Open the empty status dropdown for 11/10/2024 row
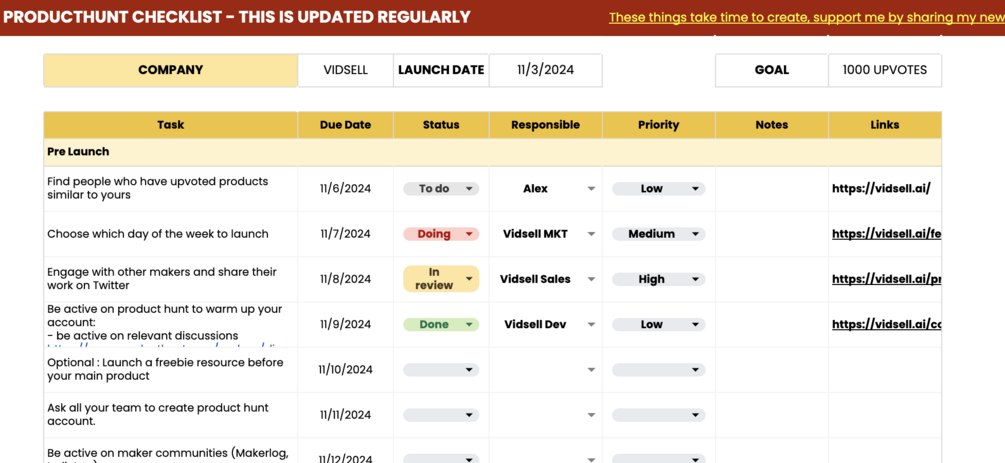1005x463 pixels. (441, 370)
